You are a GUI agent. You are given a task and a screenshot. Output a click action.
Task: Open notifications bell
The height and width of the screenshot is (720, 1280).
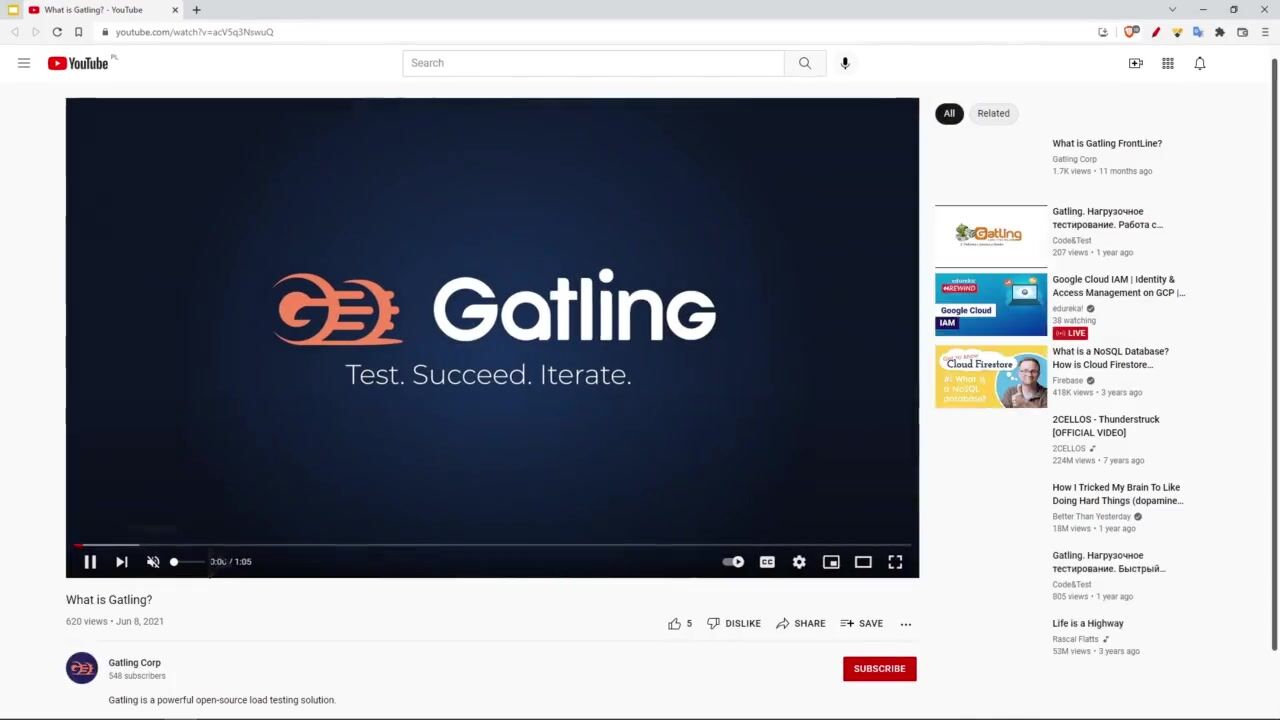[1199, 63]
